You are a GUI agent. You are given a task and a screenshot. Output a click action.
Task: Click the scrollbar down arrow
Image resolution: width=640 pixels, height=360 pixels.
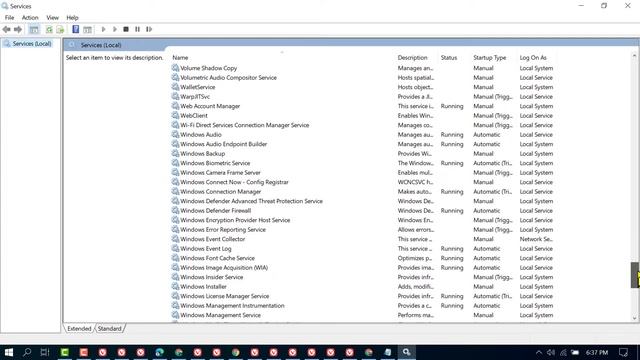(634, 318)
